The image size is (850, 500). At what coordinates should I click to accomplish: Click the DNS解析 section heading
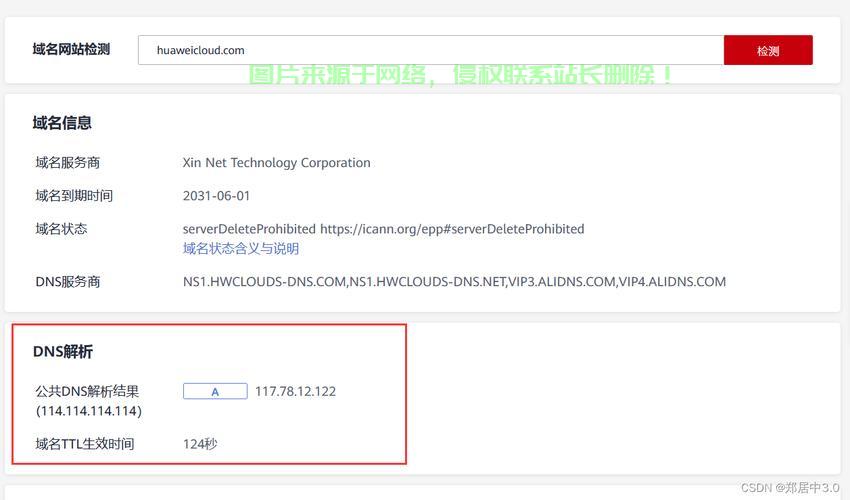63,351
